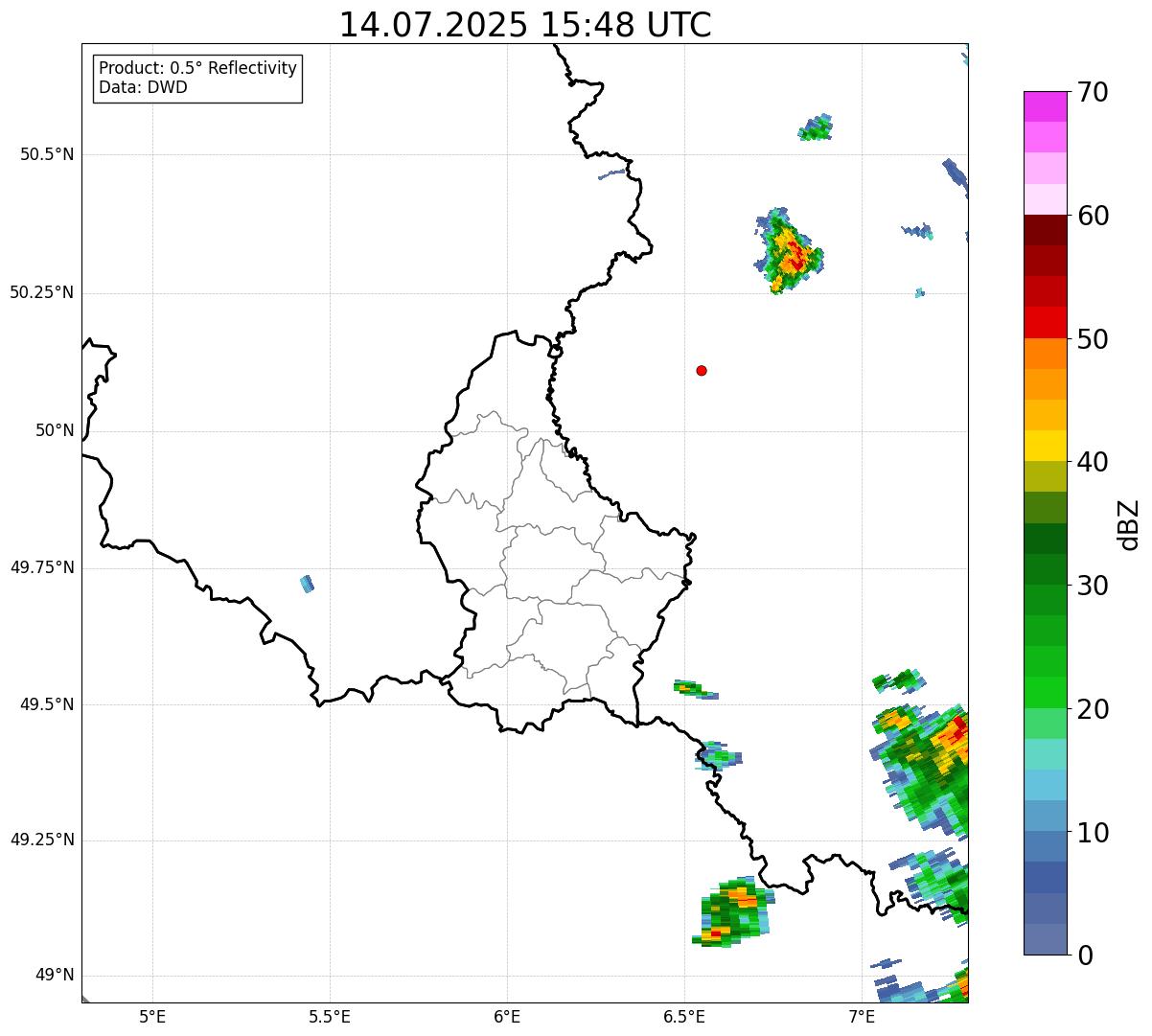The height and width of the screenshot is (1036, 1152).
Task: Click the dark maroon swatch below 60
Action: coord(1046,230)
